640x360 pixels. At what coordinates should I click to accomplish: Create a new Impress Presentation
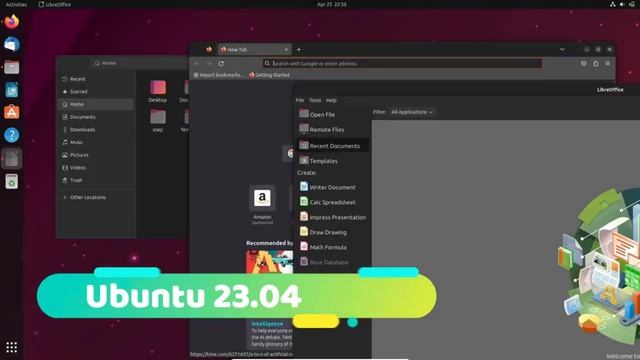point(333,217)
